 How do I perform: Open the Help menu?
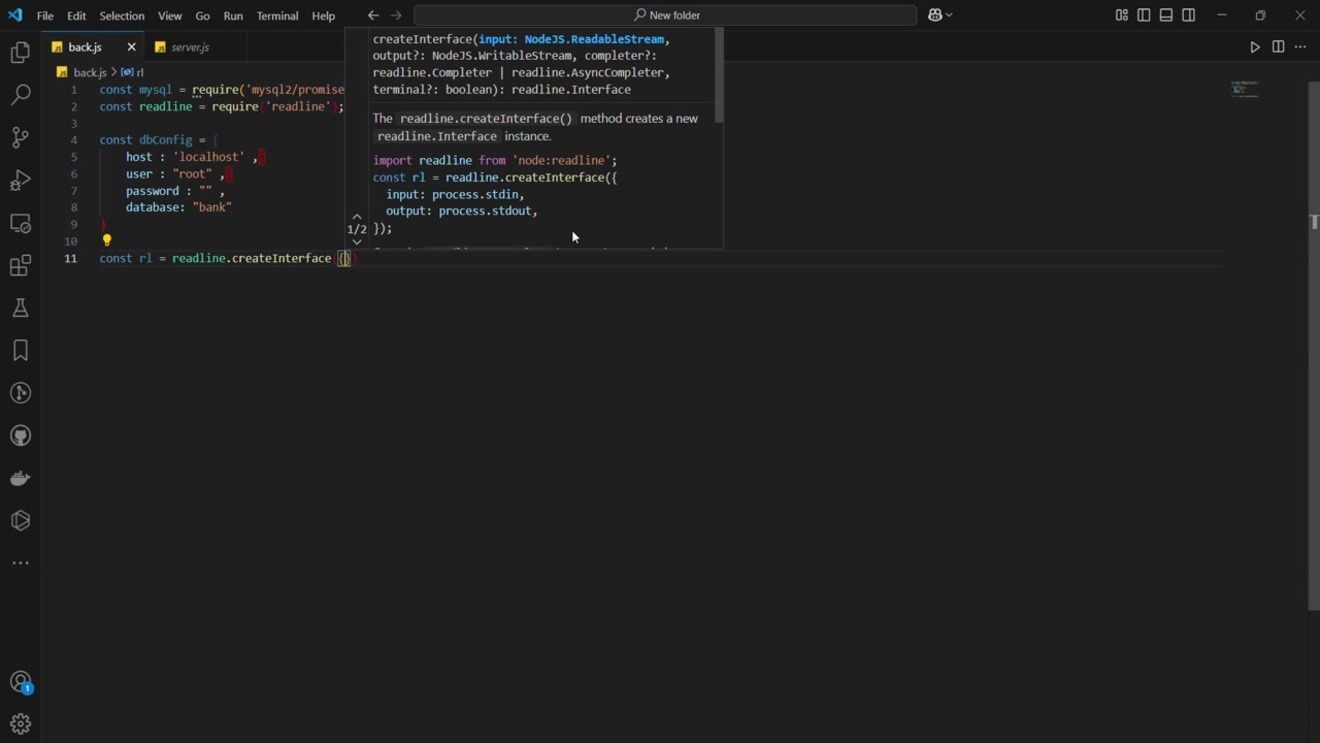coord(323,16)
